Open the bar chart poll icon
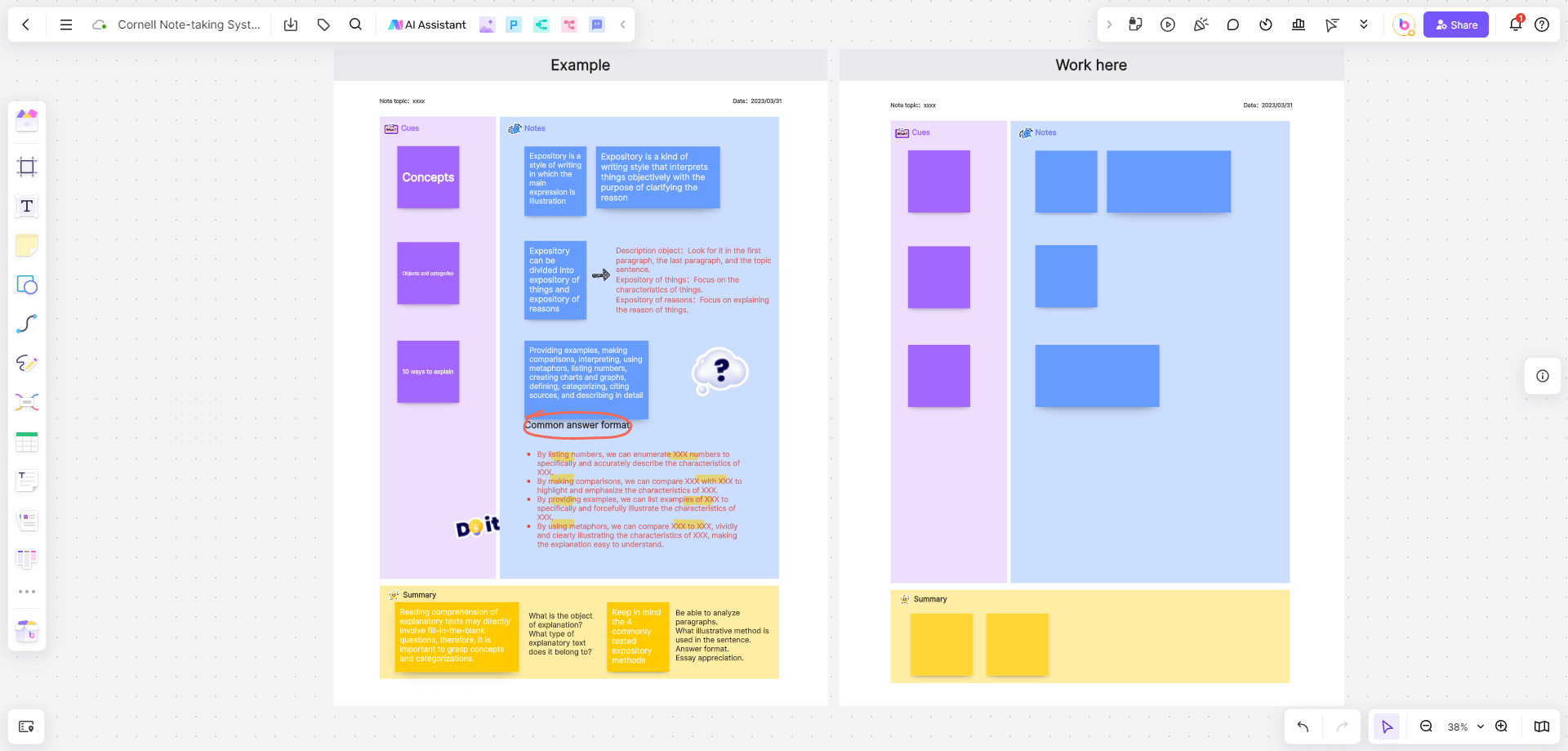The width and height of the screenshot is (1568, 751). (1298, 25)
